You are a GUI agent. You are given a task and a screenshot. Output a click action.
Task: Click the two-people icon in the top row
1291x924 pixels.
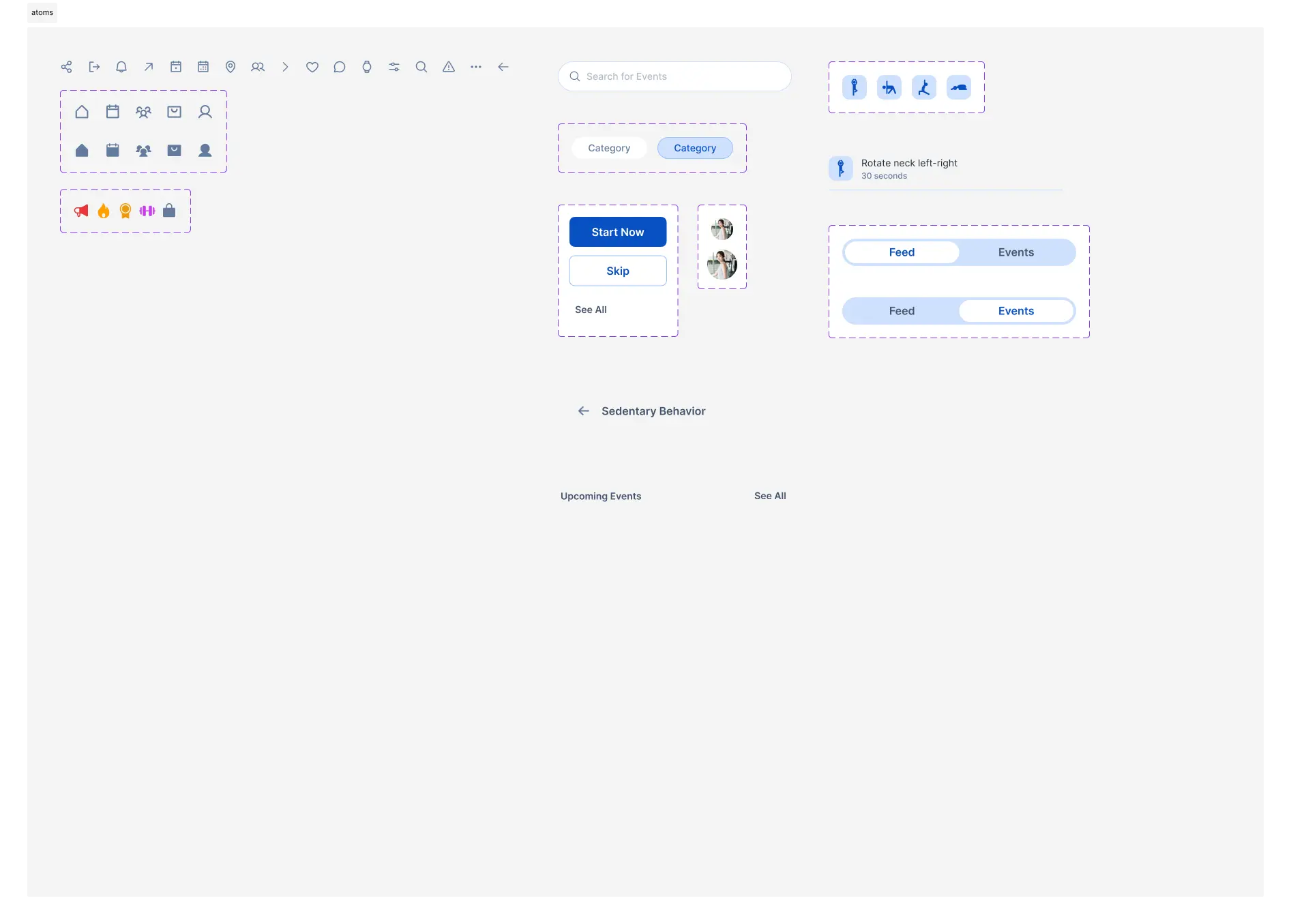258,67
